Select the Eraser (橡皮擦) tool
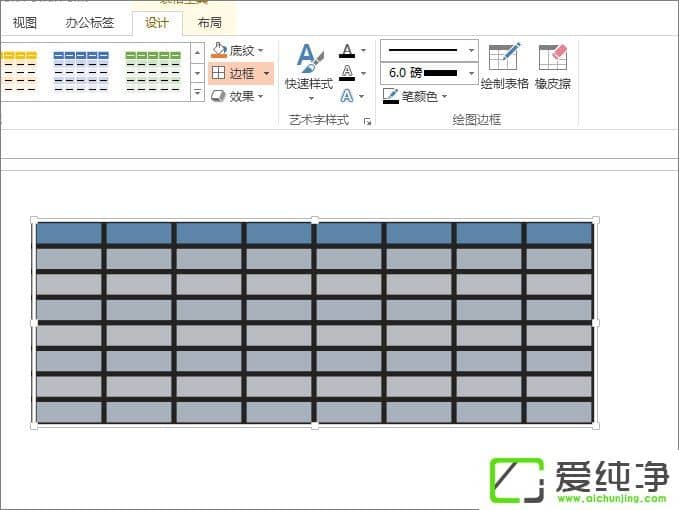Image resolution: width=679 pixels, height=510 pixels. (x=552, y=67)
